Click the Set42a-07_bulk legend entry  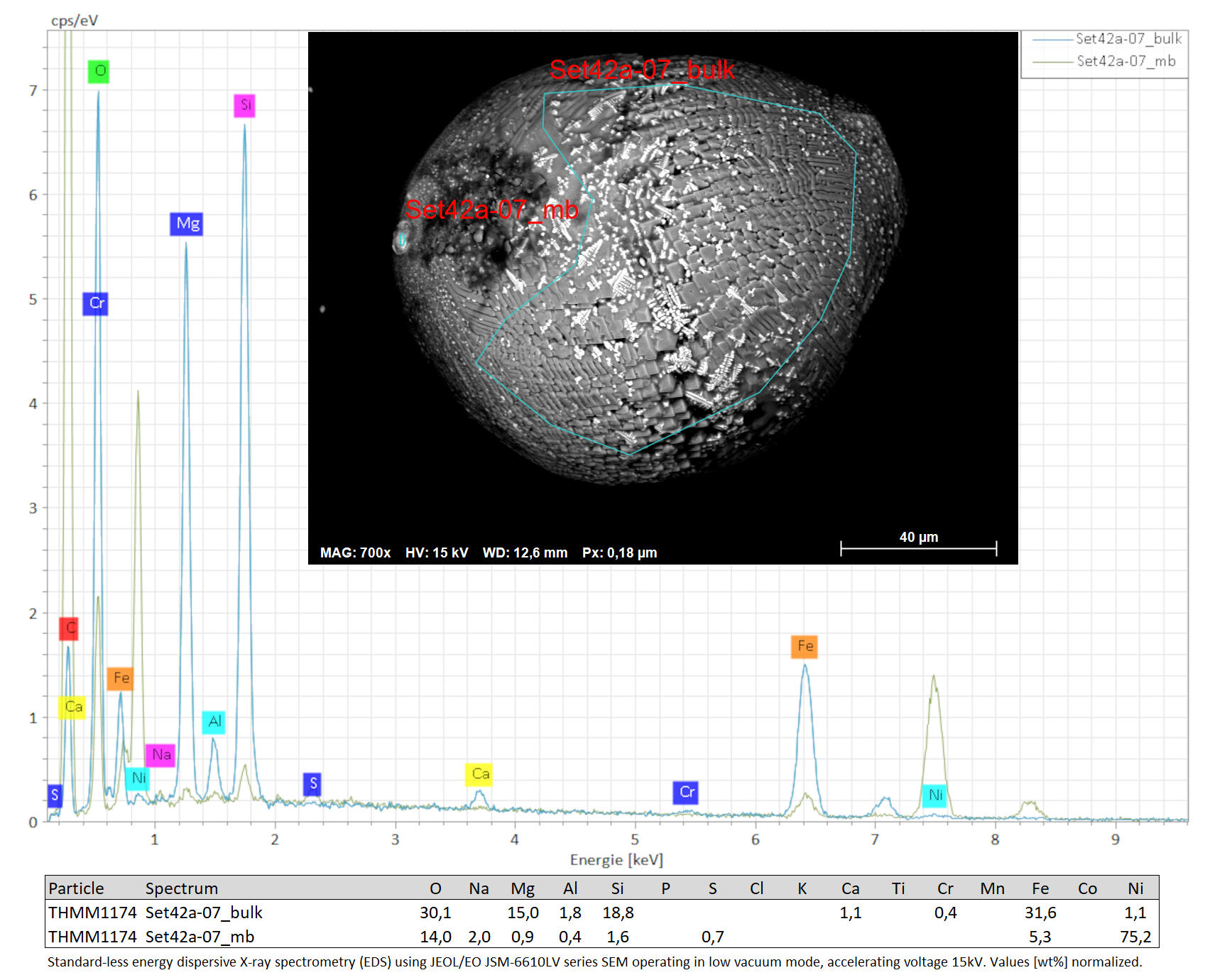[1107, 39]
